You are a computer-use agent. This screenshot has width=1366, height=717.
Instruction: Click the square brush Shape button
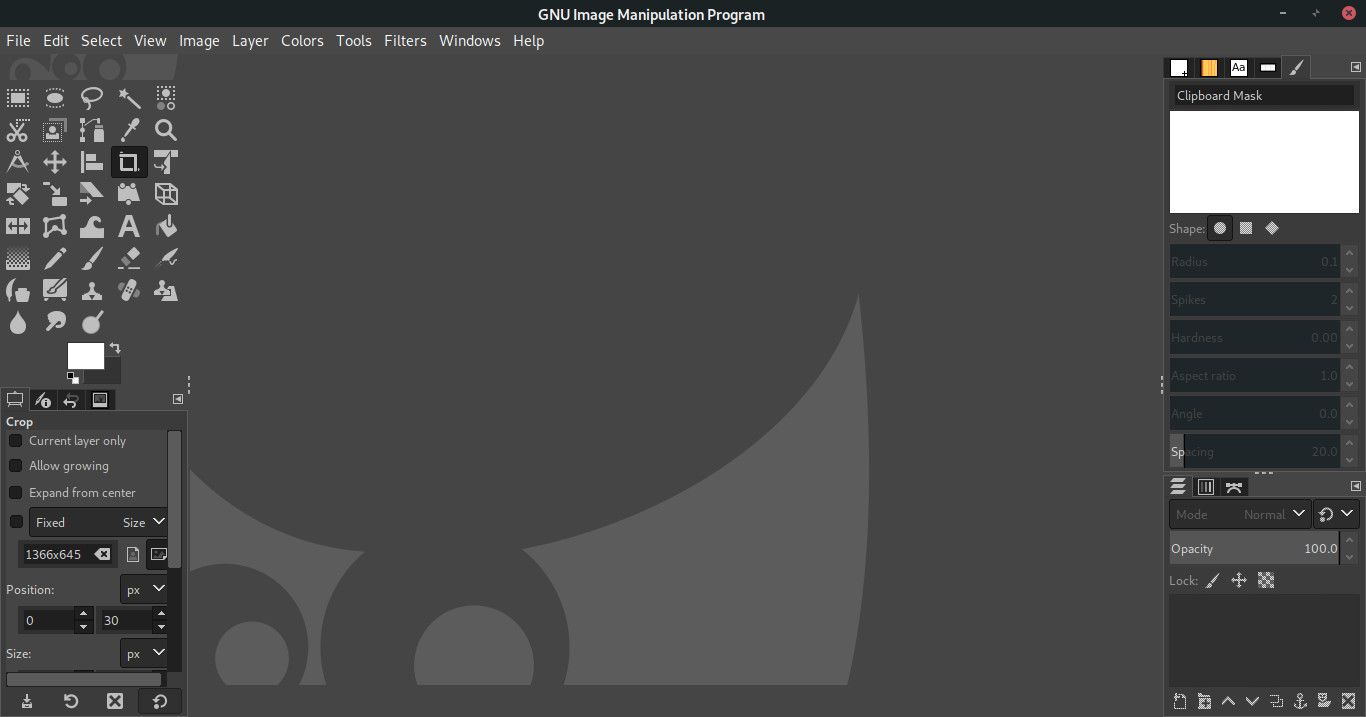point(1246,228)
